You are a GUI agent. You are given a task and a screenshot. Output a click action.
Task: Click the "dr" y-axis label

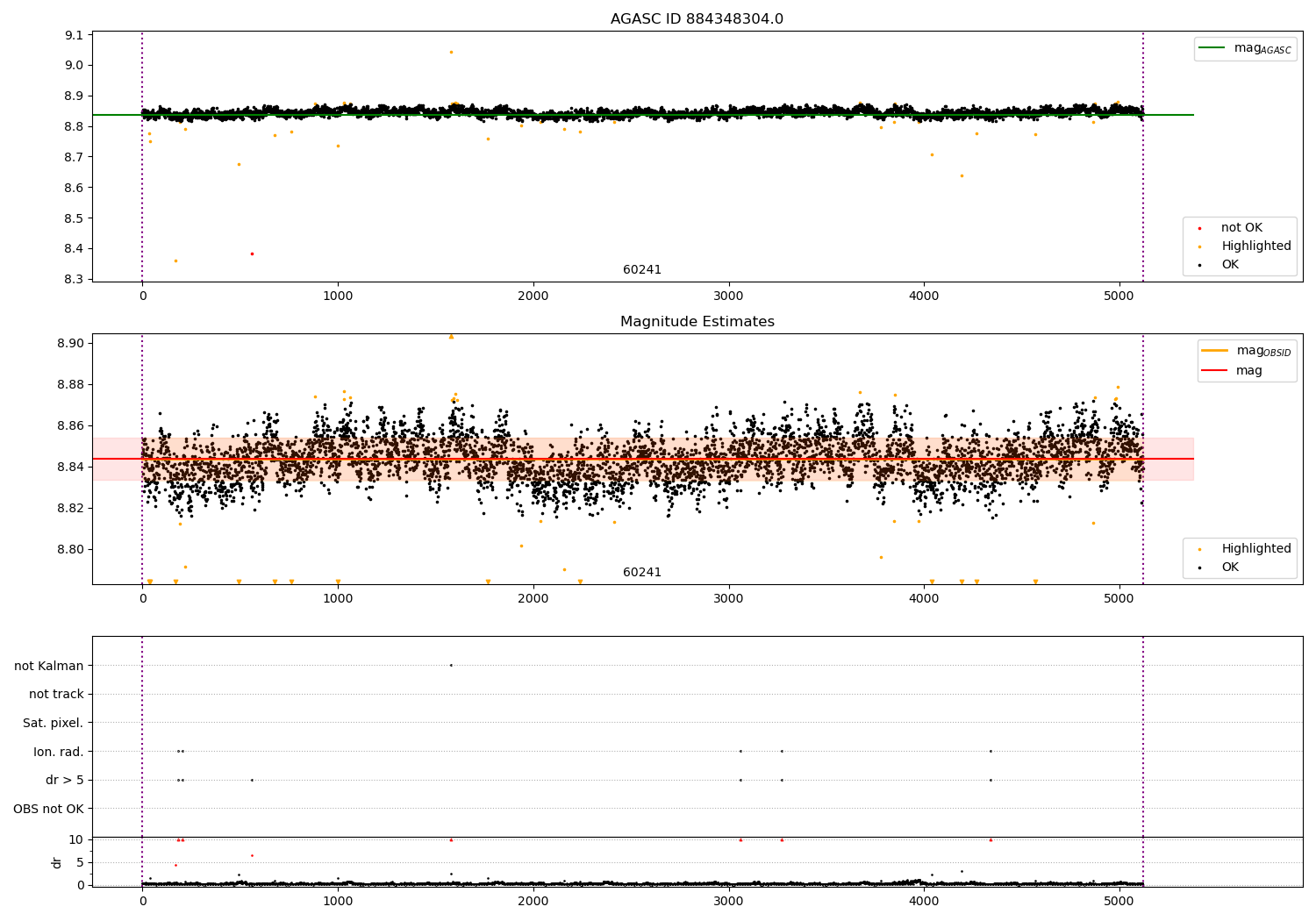point(57,862)
